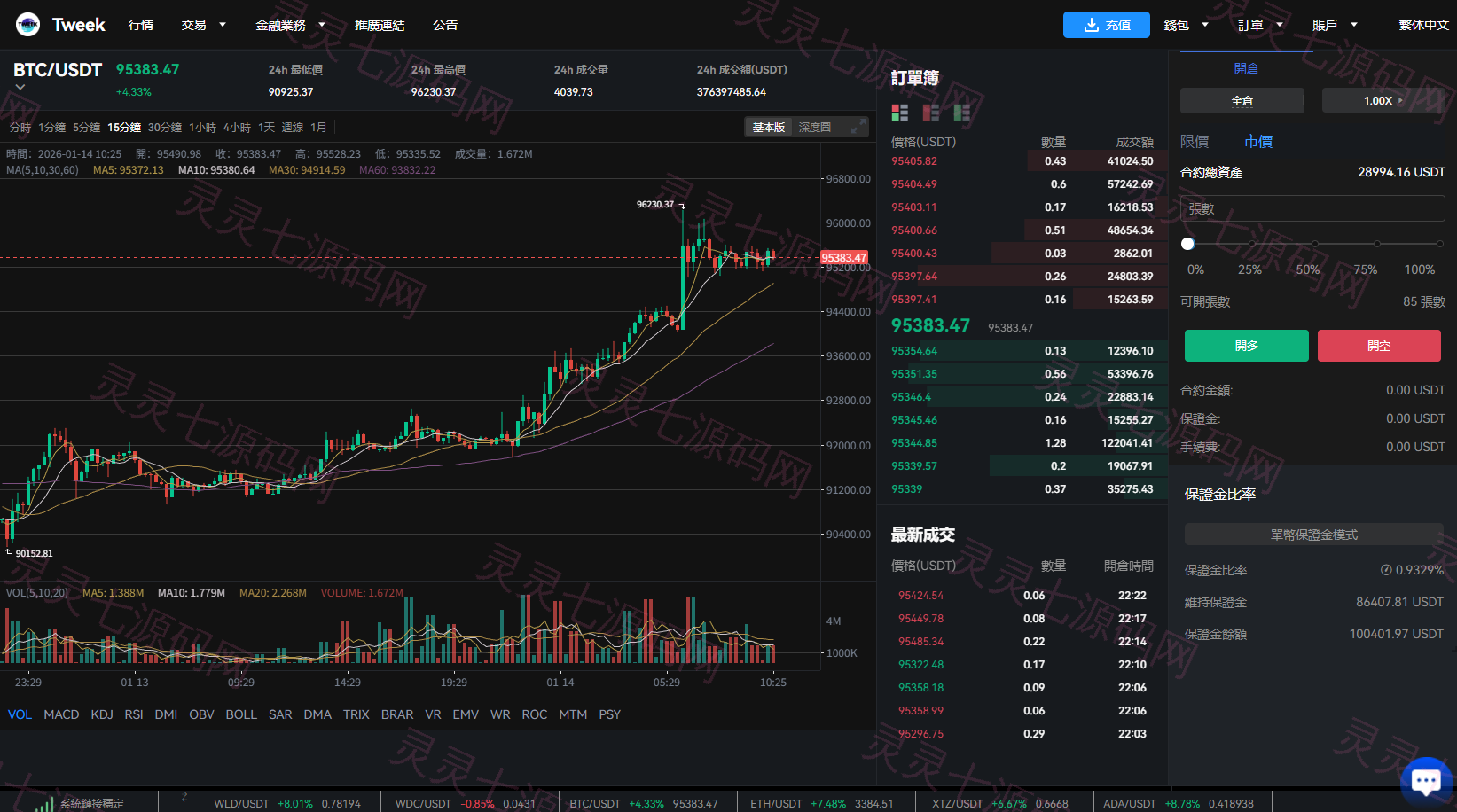This screenshot has width=1457, height=812.
Task: Open the 推廣連結 page
Action: click(380, 25)
